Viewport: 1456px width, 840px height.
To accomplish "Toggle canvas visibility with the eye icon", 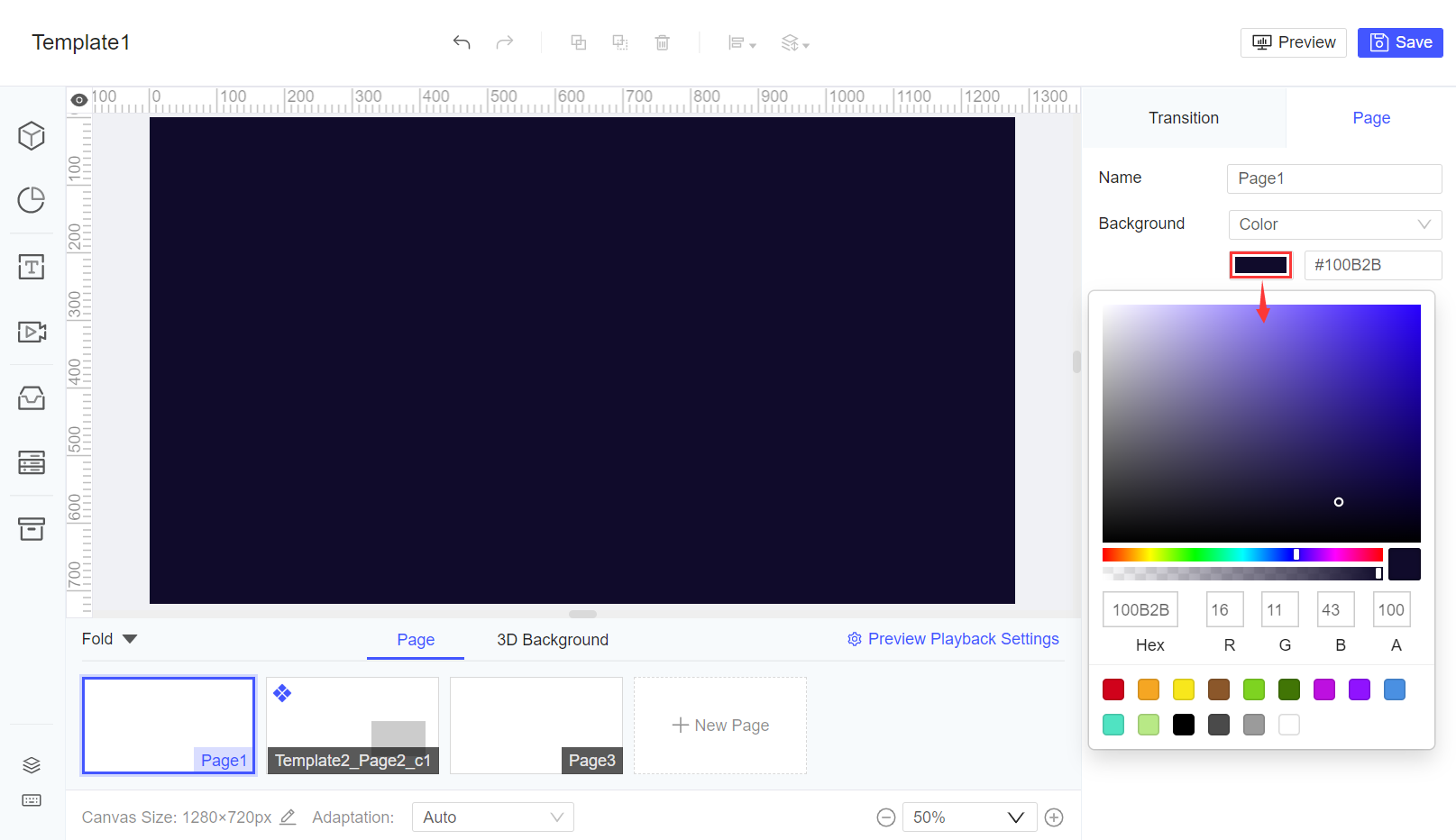I will coord(78,100).
